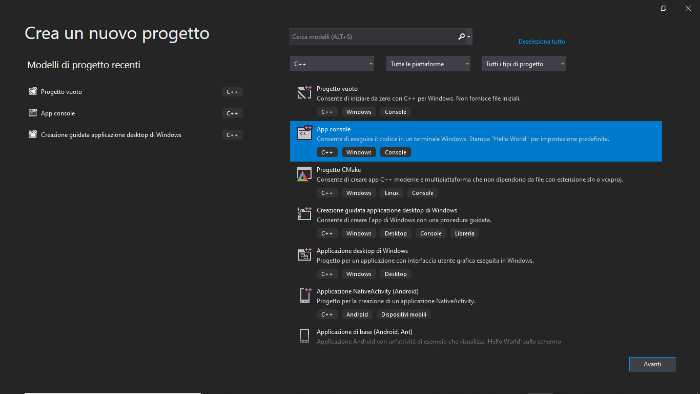Click the Creazione guidata applicazione desktop template icon

click(304, 214)
